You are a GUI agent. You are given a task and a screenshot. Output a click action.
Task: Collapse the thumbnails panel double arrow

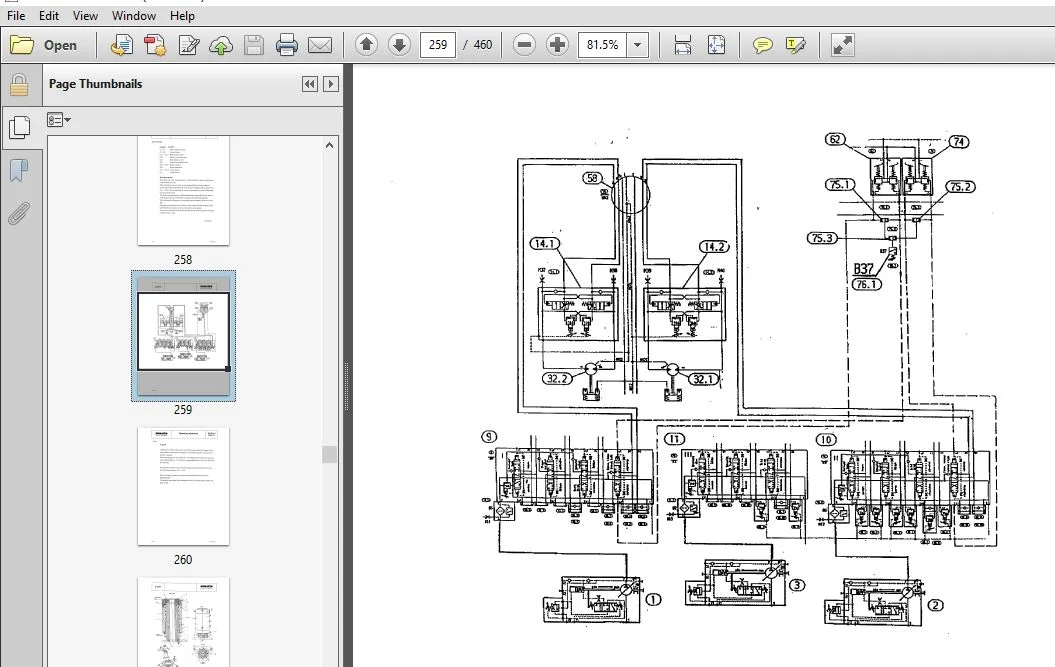[x=310, y=84]
